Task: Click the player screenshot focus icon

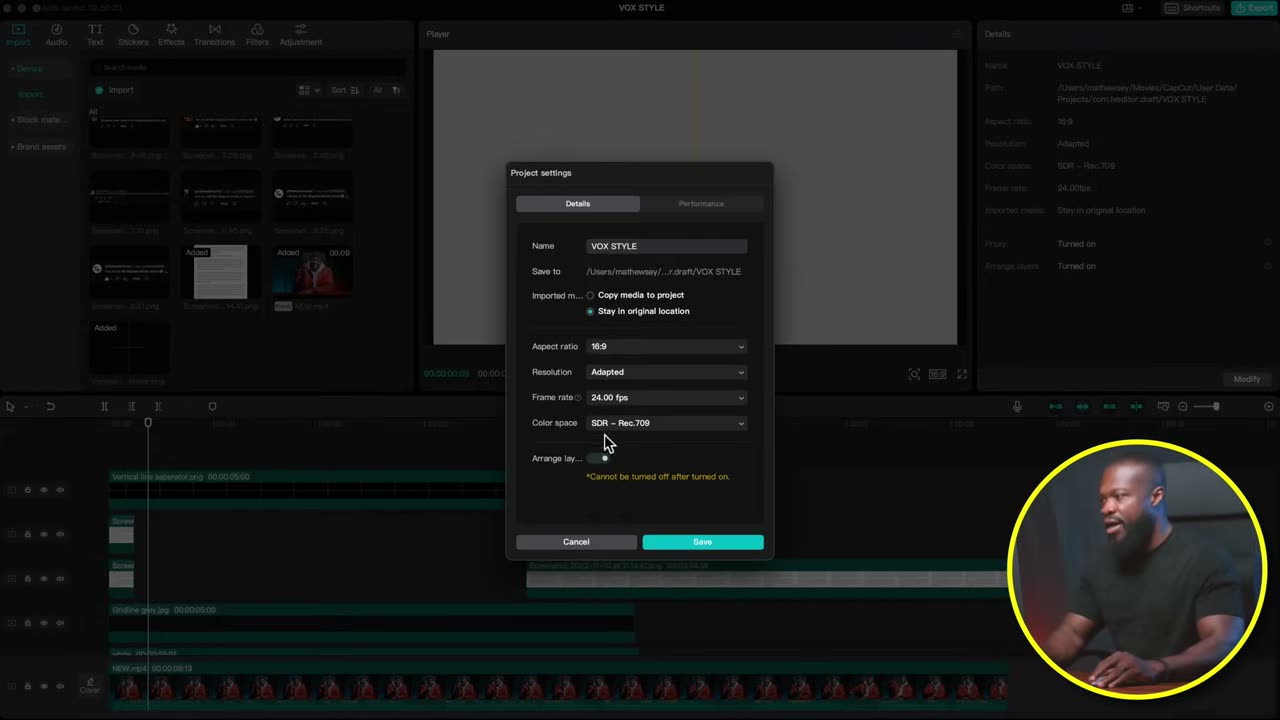Action: pyautogui.click(x=914, y=374)
